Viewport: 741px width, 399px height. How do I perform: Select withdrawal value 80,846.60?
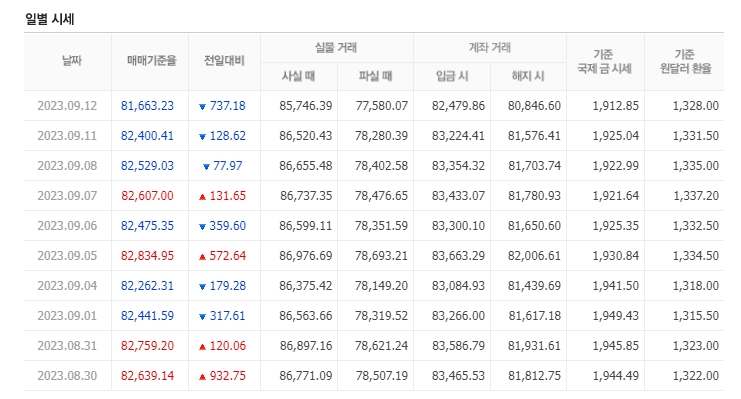pos(534,105)
